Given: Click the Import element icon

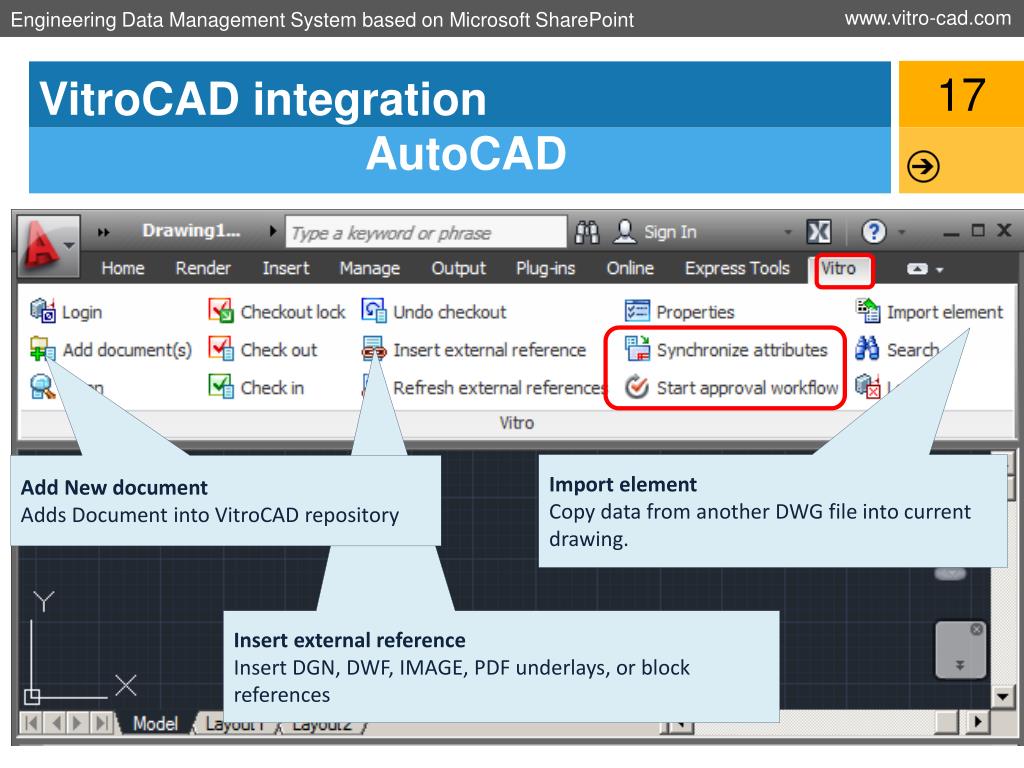Looking at the screenshot, I should [868, 311].
